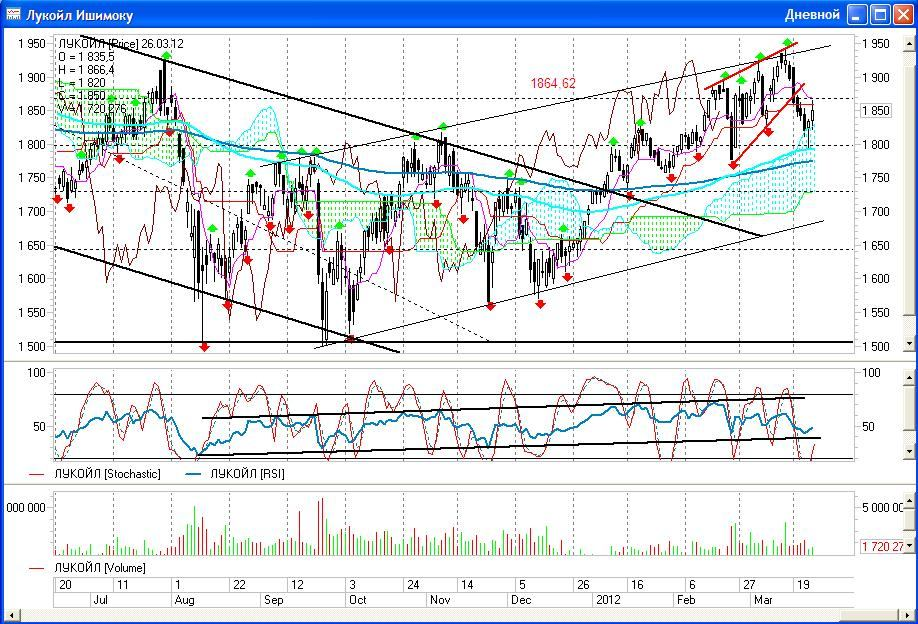Click the Oct month label on time axis
Image resolution: width=918 pixels, height=624 pixels.
357,600
